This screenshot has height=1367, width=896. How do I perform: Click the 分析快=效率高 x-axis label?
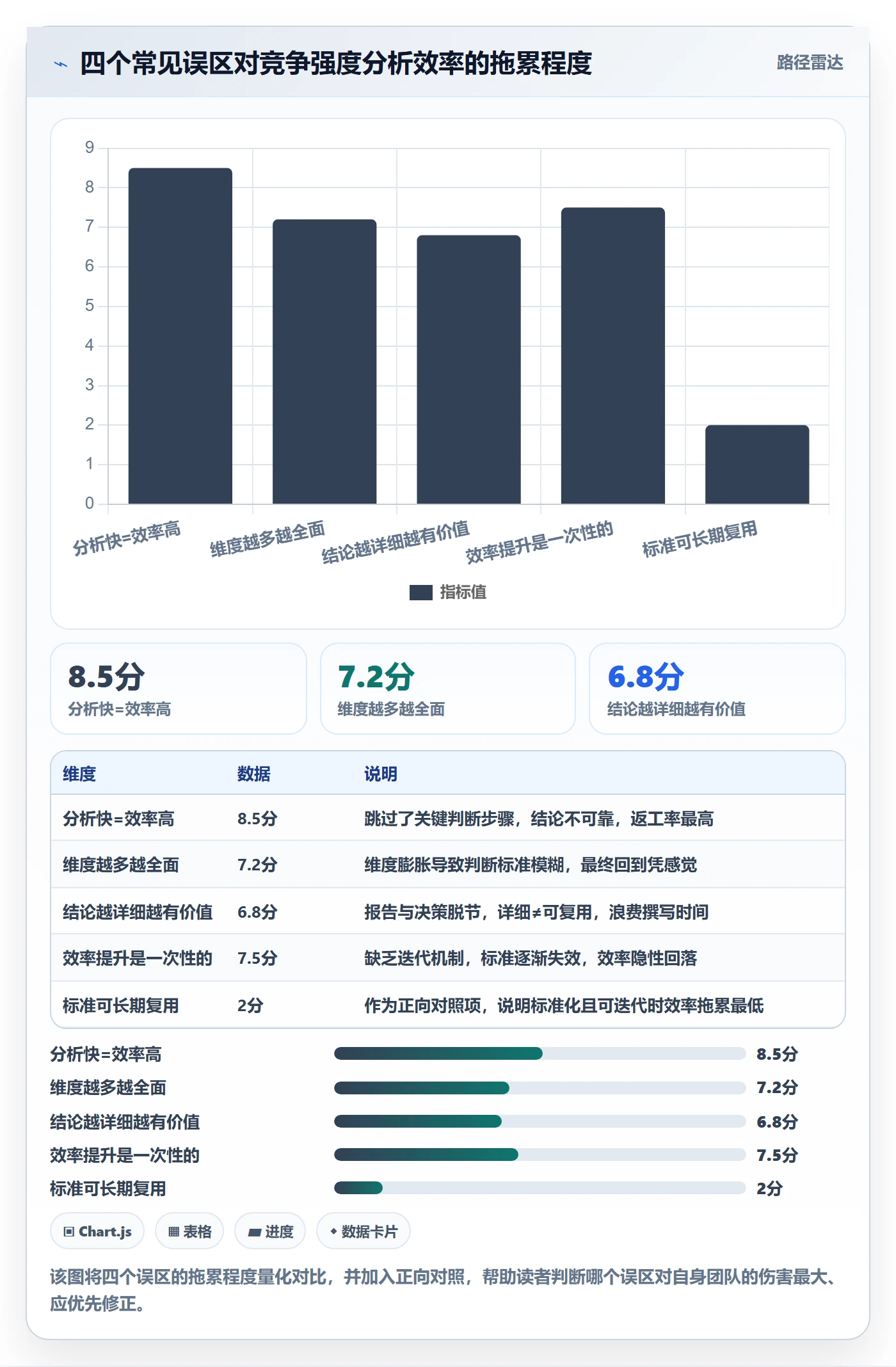point(127,538)
